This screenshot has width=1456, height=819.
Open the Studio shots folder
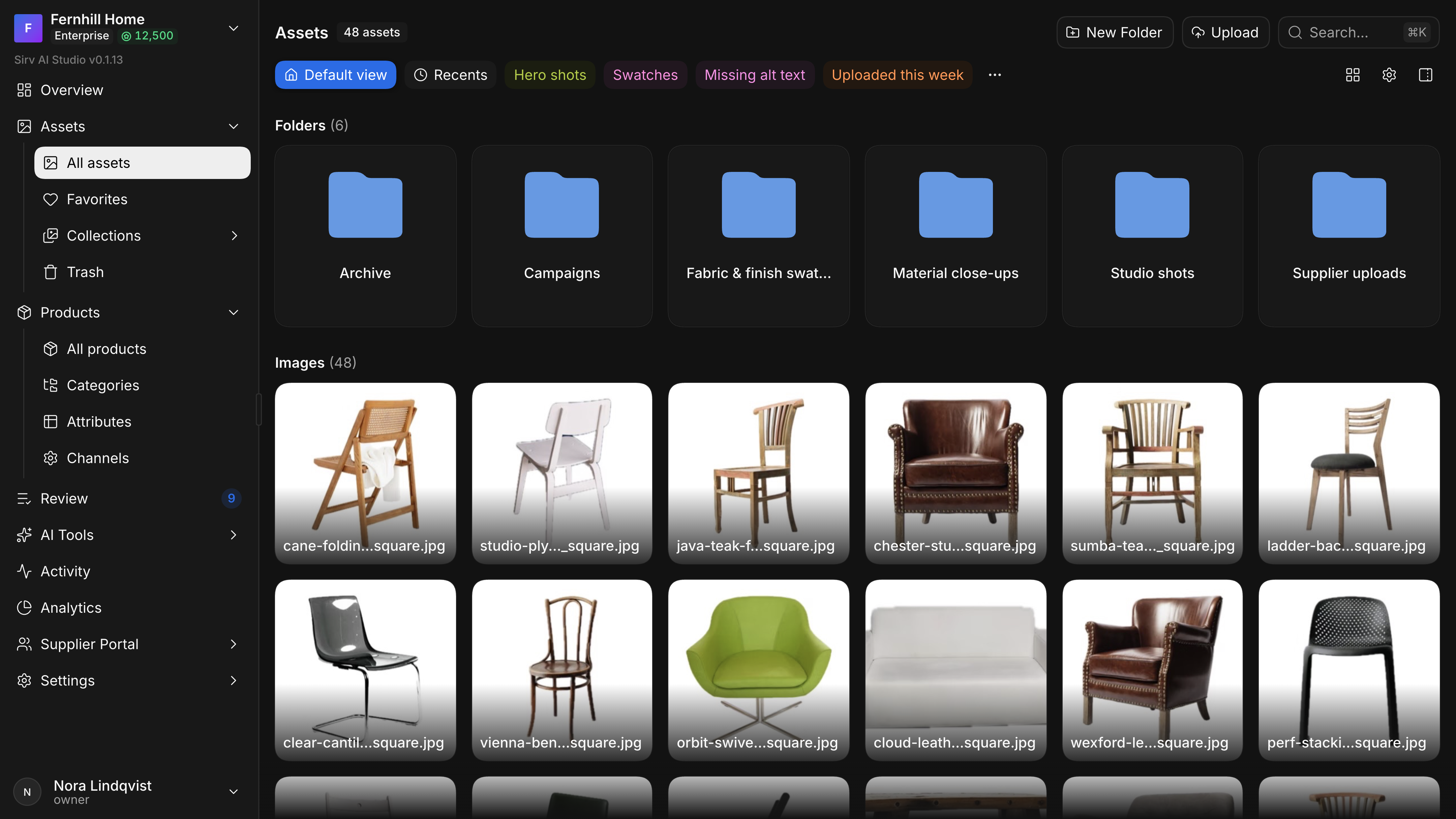coord(1152,236)
